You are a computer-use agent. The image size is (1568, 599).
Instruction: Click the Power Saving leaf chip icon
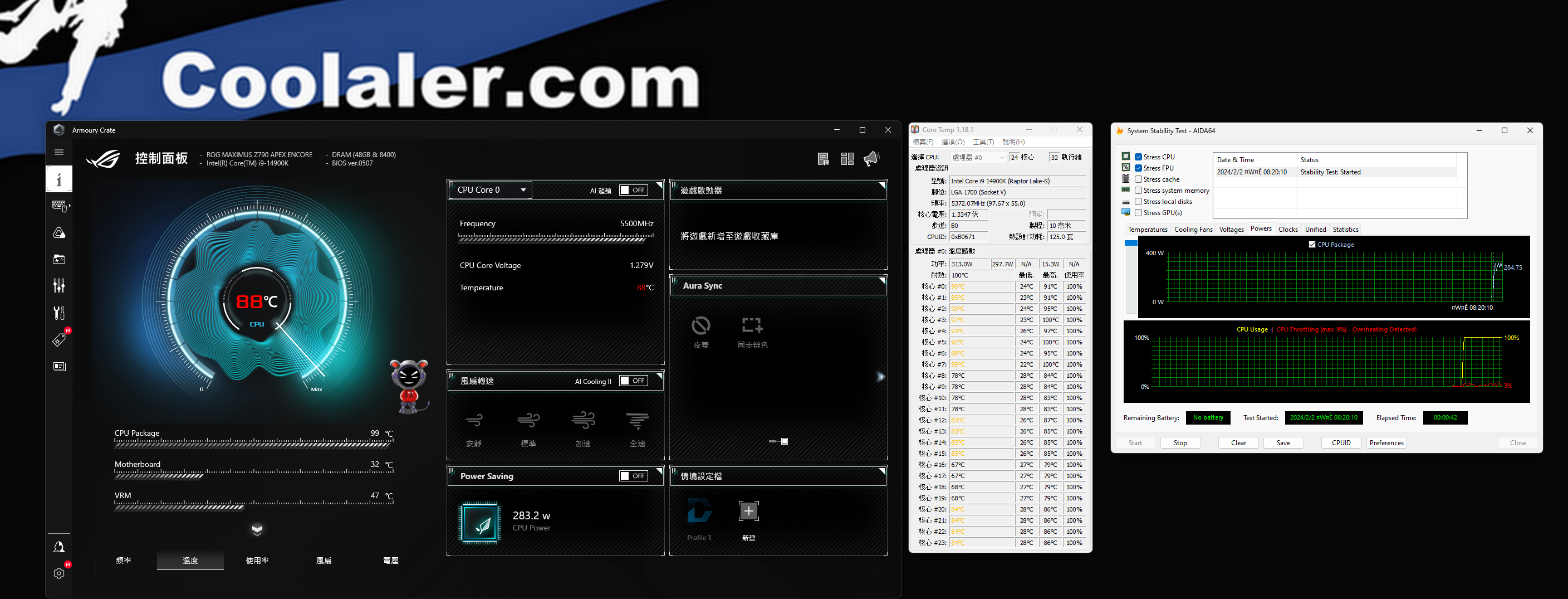tap(479, 522)
